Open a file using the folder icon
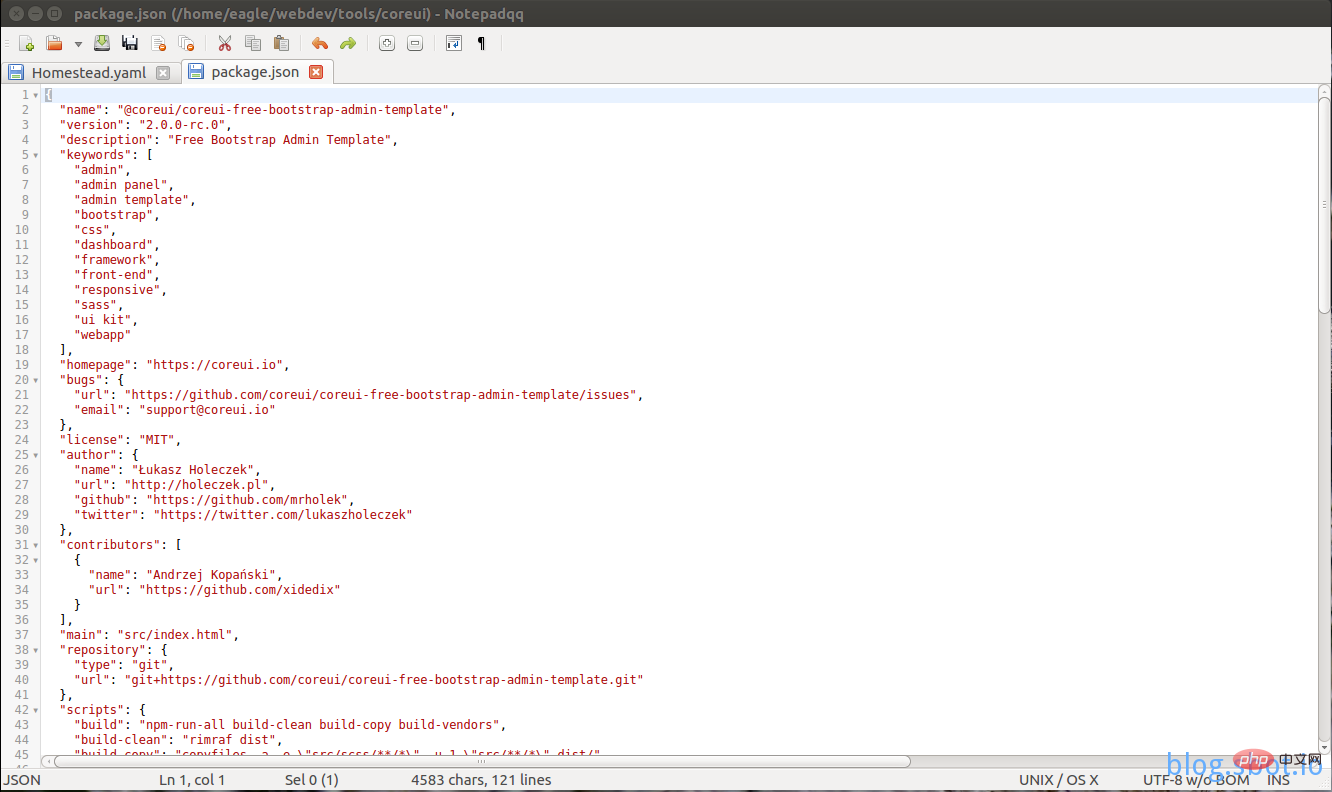 54,43
